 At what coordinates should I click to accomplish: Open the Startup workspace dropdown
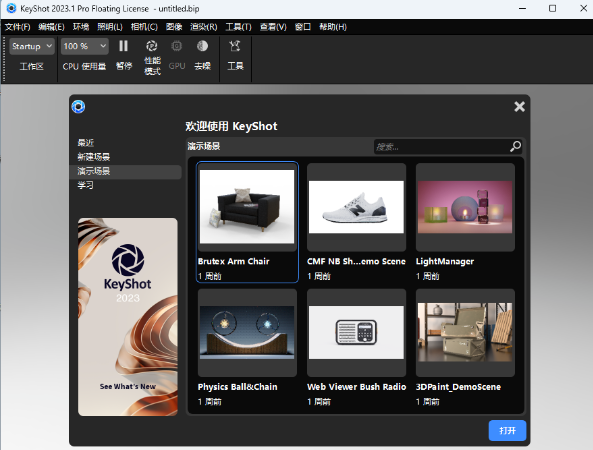tap(32, 46)
